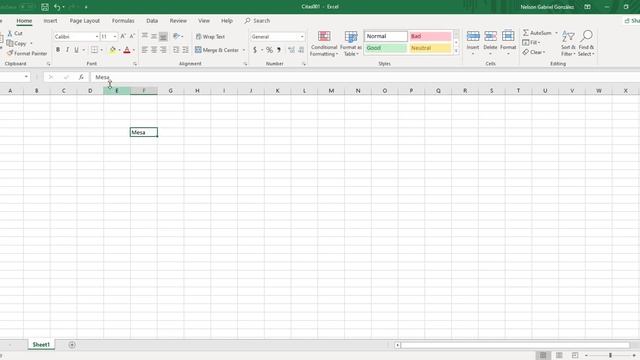
Task: Click the Cut scissors icon
Action: [10, 33]
